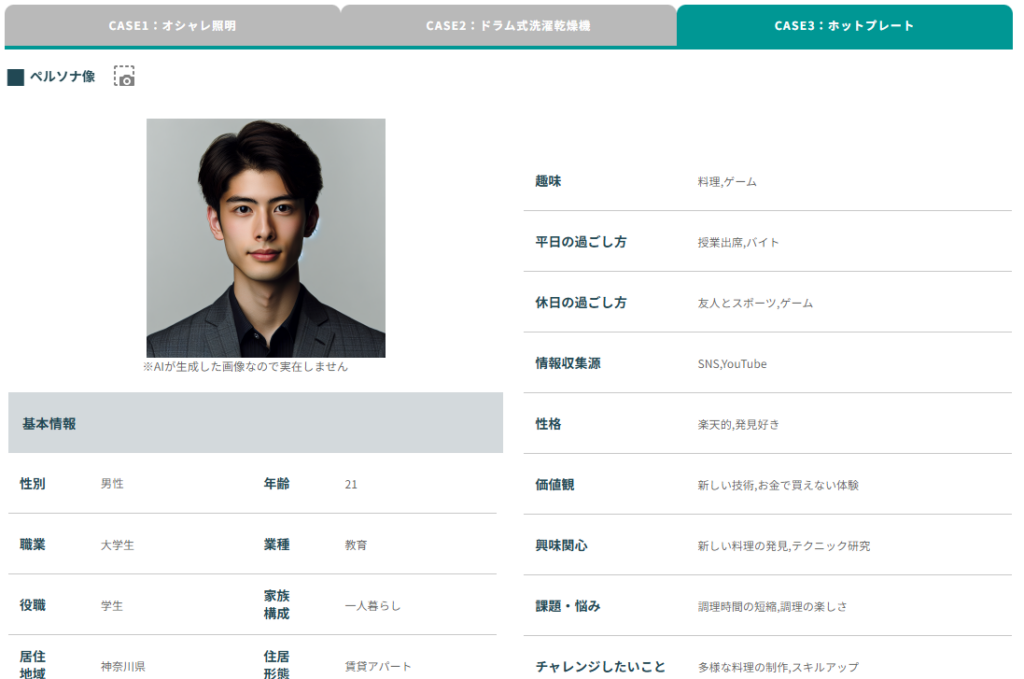Select the 趣味 value 料理,ゲーム
The width and height of the screenshot is (1024, 679).
click(727, 182)
